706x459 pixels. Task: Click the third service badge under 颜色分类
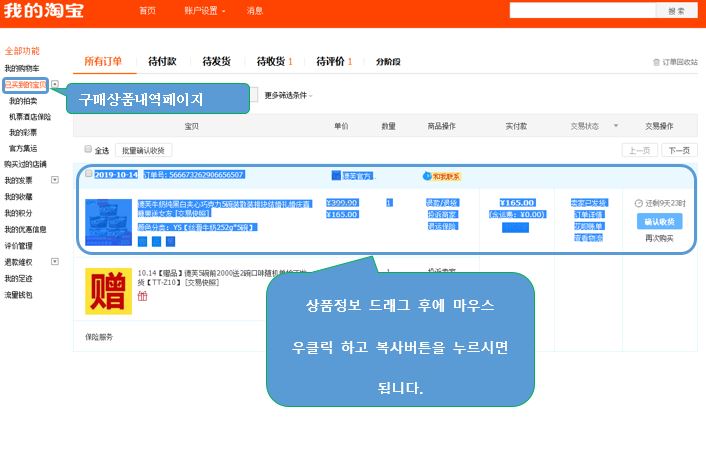click(170, 242)
